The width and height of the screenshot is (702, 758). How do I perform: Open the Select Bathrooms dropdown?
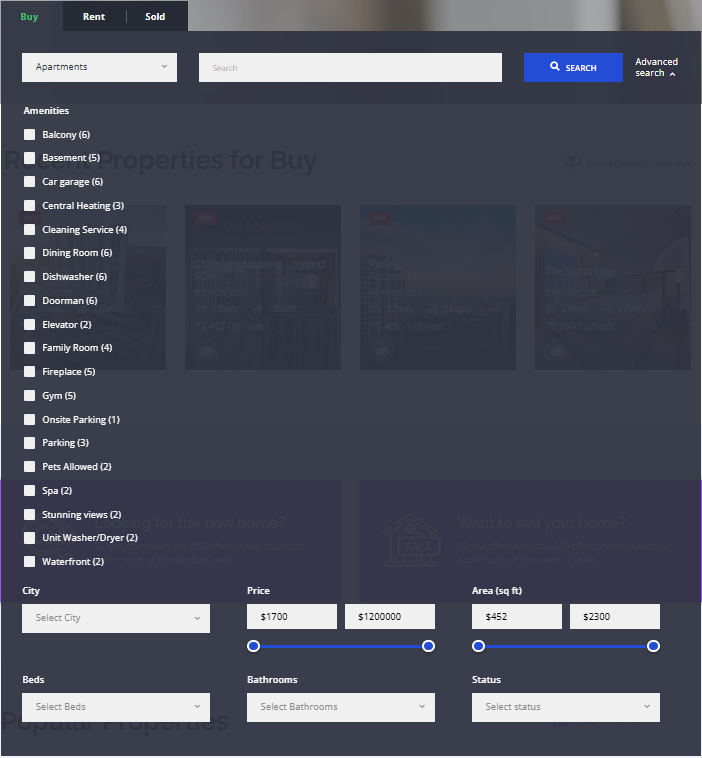point(341,707)
